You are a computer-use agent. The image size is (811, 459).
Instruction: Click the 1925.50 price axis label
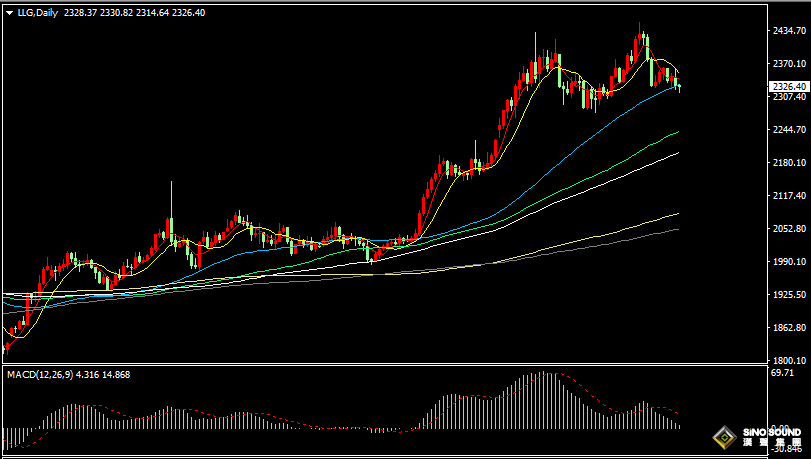coord(790,296)
